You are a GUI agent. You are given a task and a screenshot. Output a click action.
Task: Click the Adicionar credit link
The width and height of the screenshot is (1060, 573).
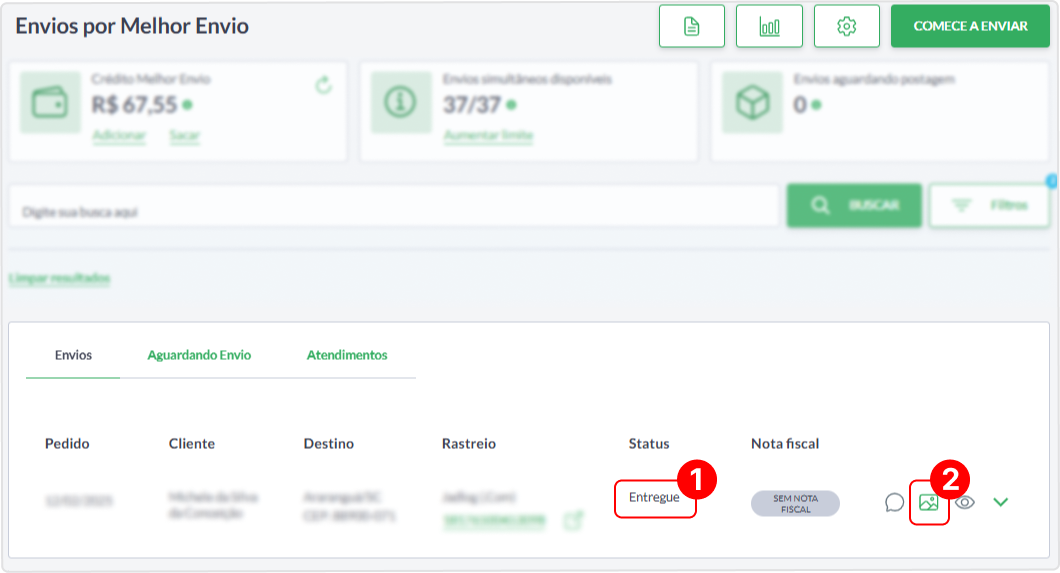(119, 135)
